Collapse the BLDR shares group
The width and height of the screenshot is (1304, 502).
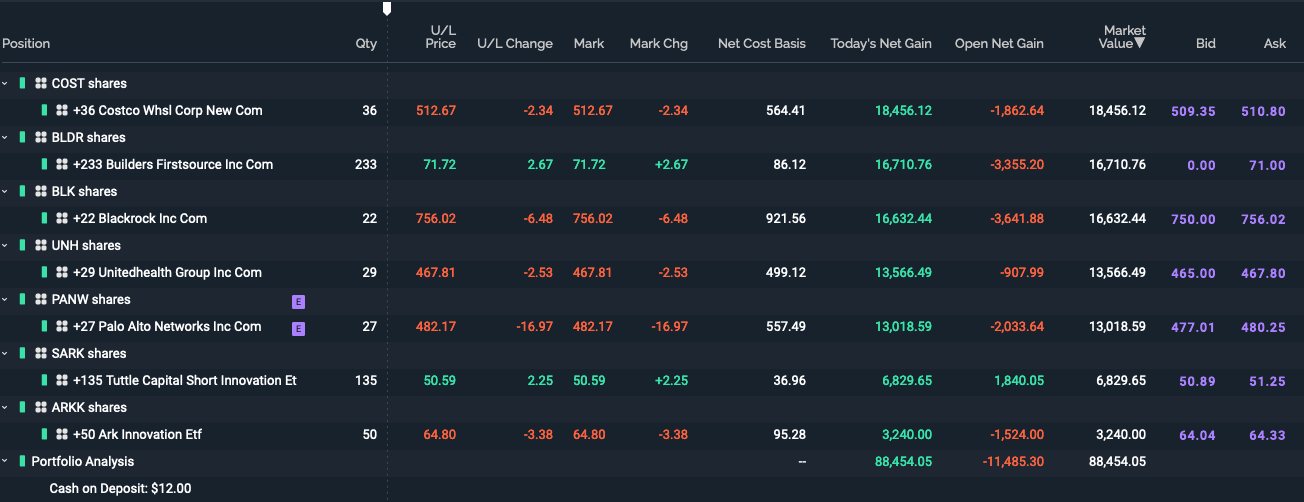coord(5,137)
